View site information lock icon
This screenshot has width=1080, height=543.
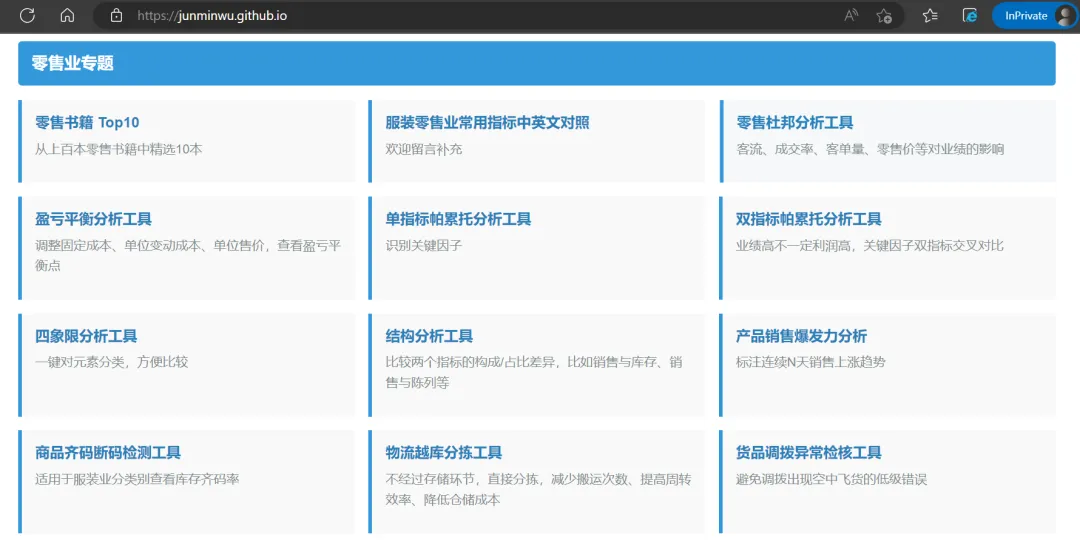coord(116,15)
